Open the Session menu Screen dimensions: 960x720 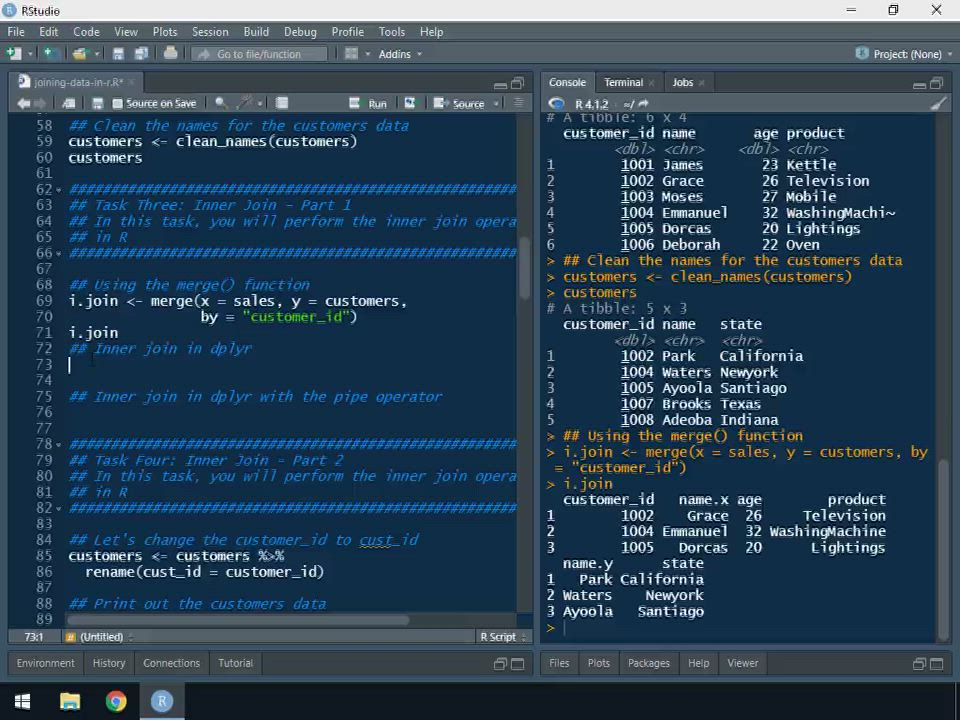210,32
